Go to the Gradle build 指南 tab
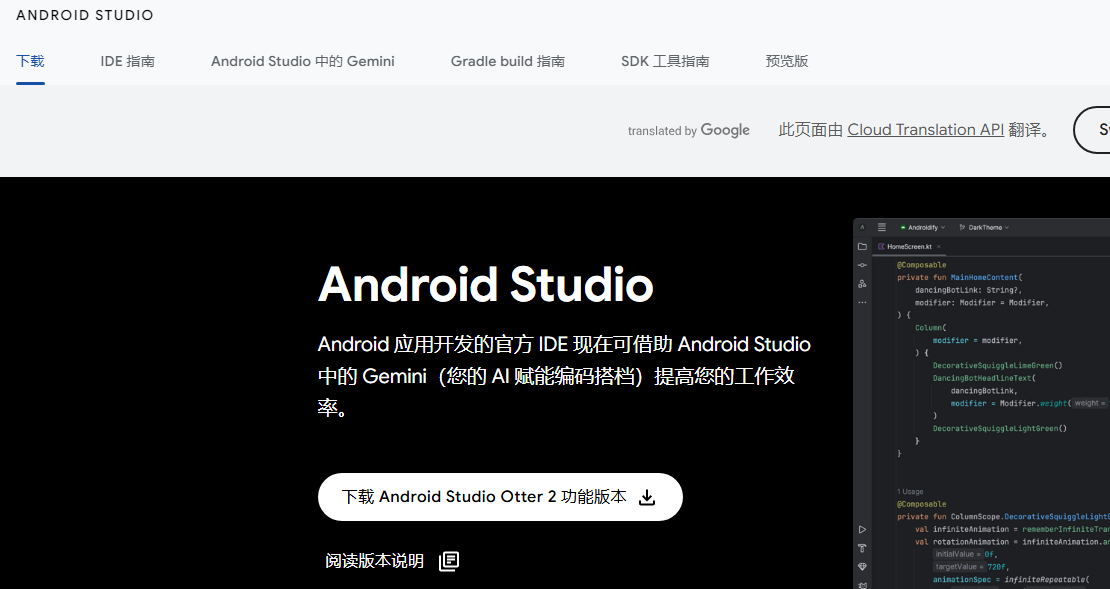The width and height of the screenshot is (1110, 589). tap(508, 62)
